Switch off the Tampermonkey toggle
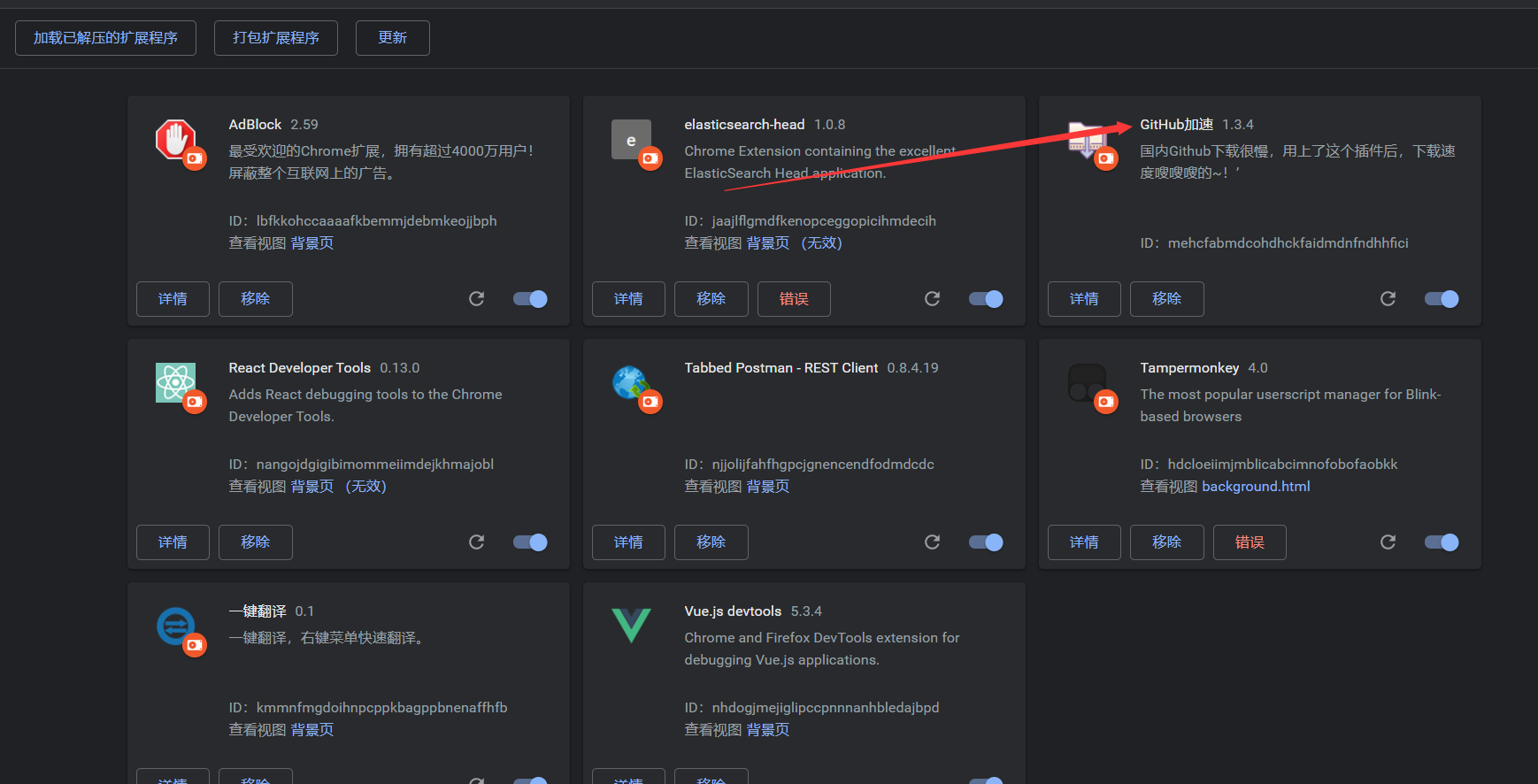 click(x=1442, y=542)
